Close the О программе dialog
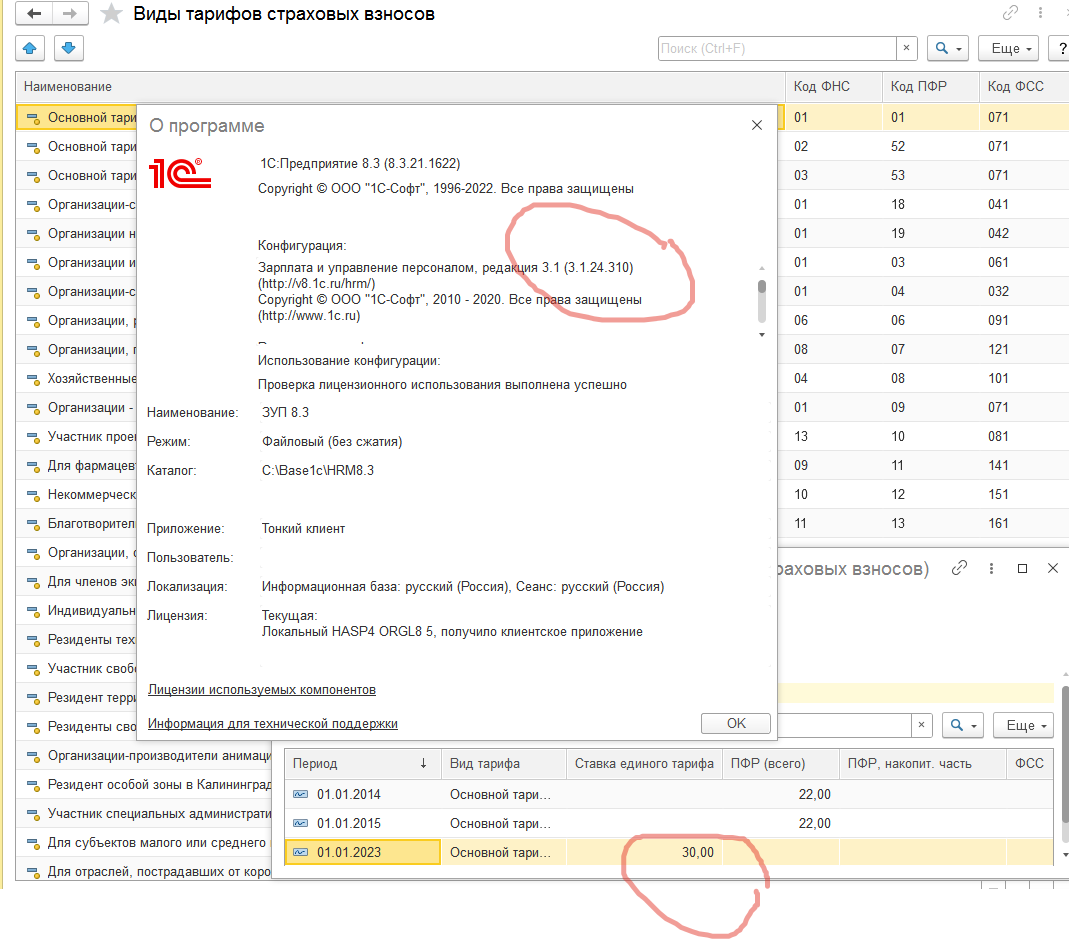Image resolution: width=1069 pixels, height=939 pixels. point(757,125)
